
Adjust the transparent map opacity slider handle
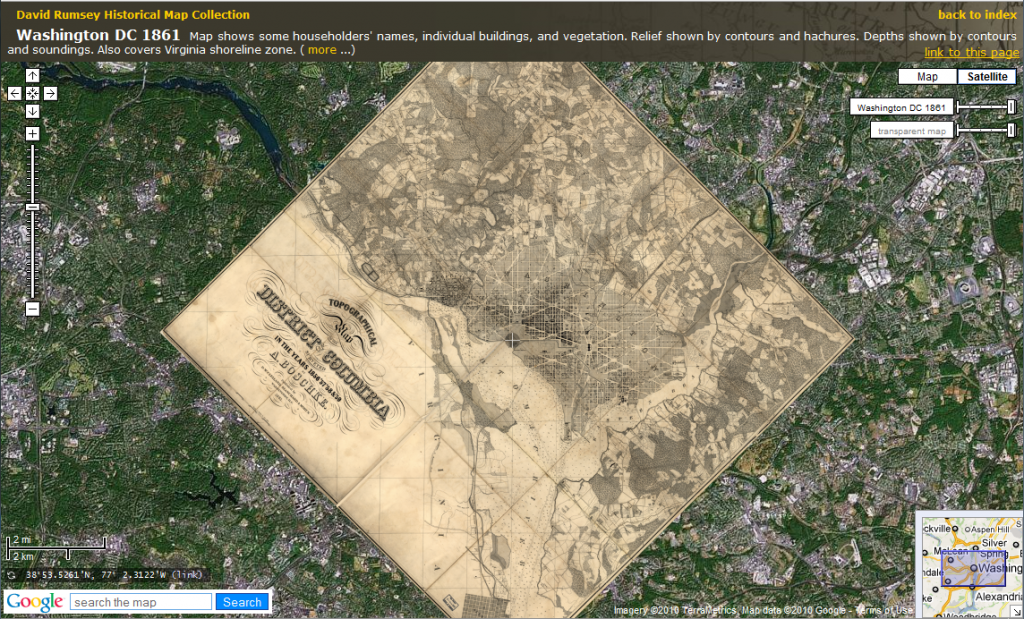pyautogui.click(x=1012, y=131)
